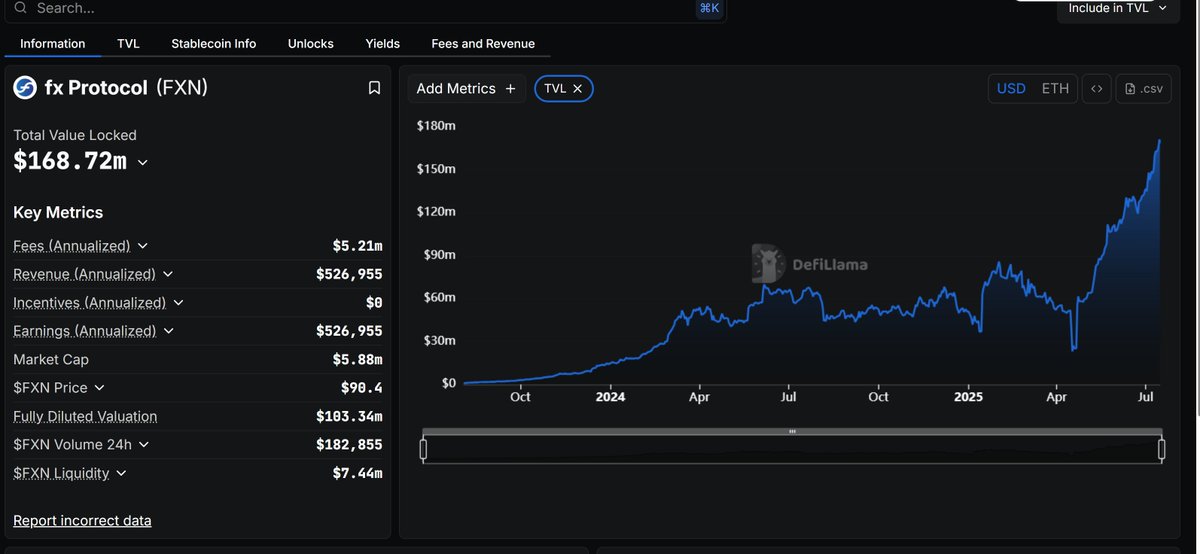The height and width of the screenshot is (554, 1200).
Task: Open the Stablecoin Info tab
Action: [x=214, y=44]
